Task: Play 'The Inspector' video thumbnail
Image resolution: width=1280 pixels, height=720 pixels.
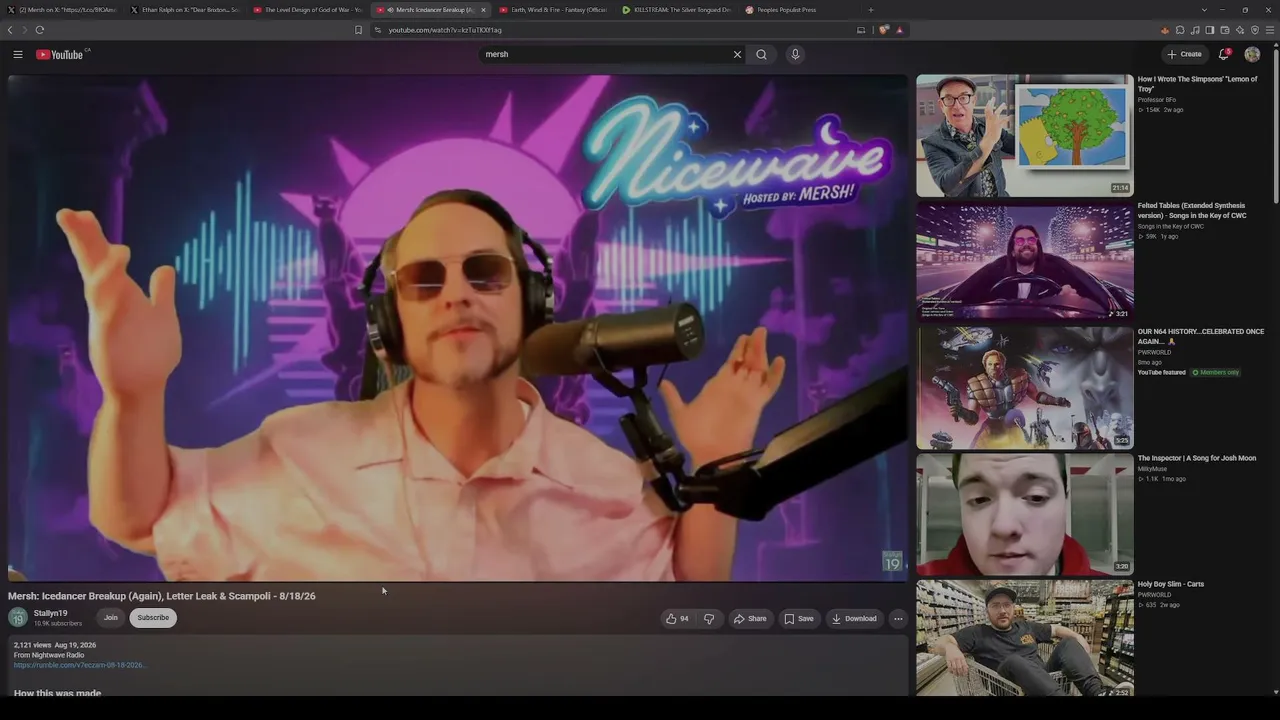Action: point(1025,514)
